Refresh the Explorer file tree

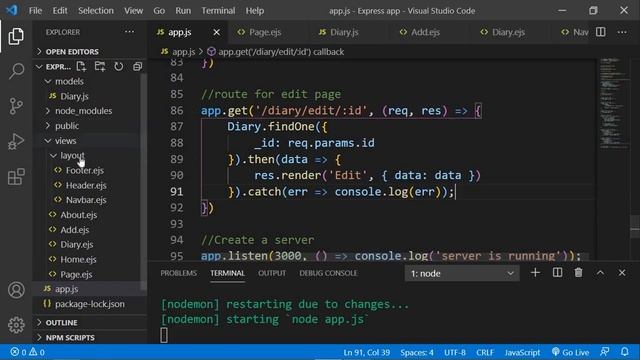click(118, 66)
